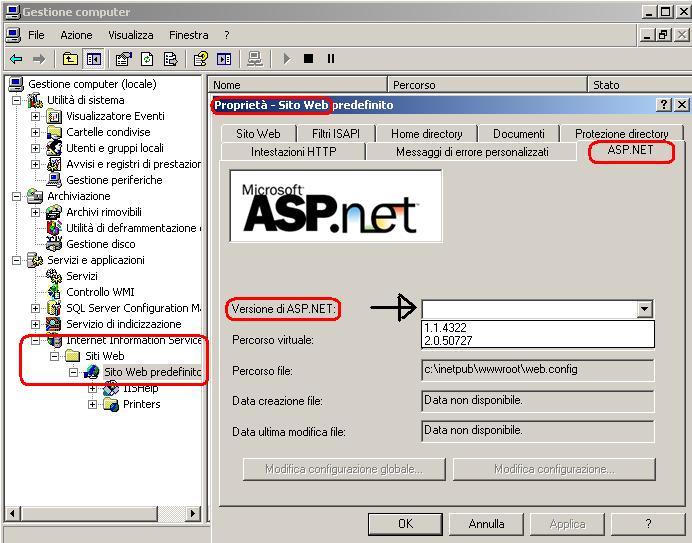This screenshot has width=692, height=543.
Task: Open the Properties toolbar icon
Action: point(124,59)
